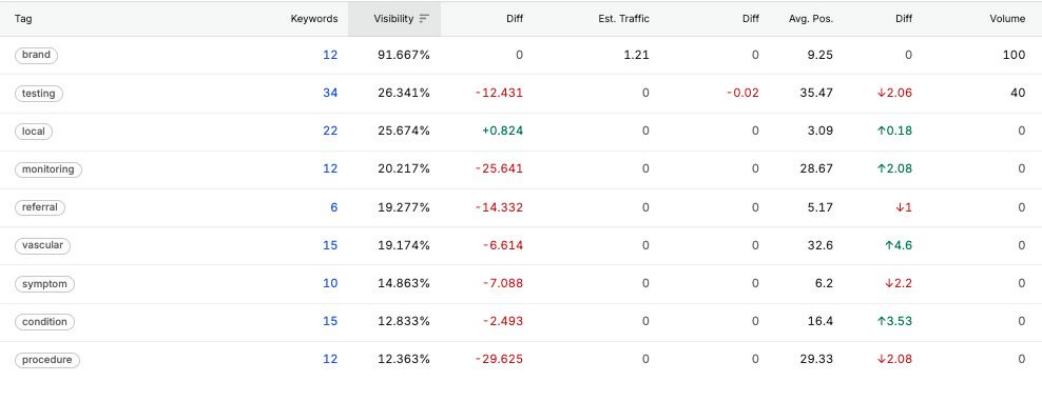Image resolution: width=1042 pixels, height=395 pixels.
Task: Select average position 28.67
Action: click(817, 169)
